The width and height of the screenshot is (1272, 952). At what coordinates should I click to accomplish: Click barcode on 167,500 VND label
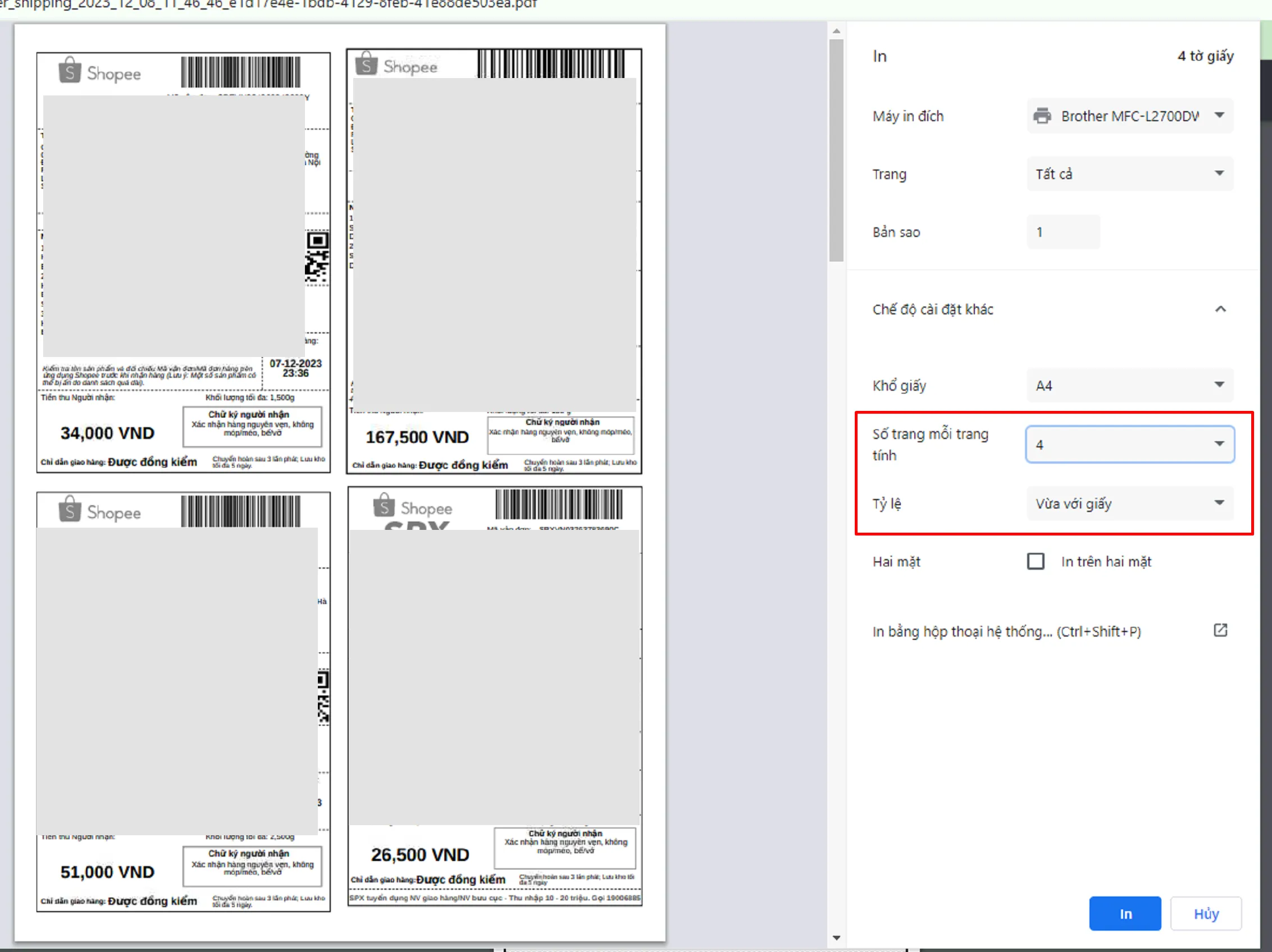pyautogui.click(x=551, y=64)
